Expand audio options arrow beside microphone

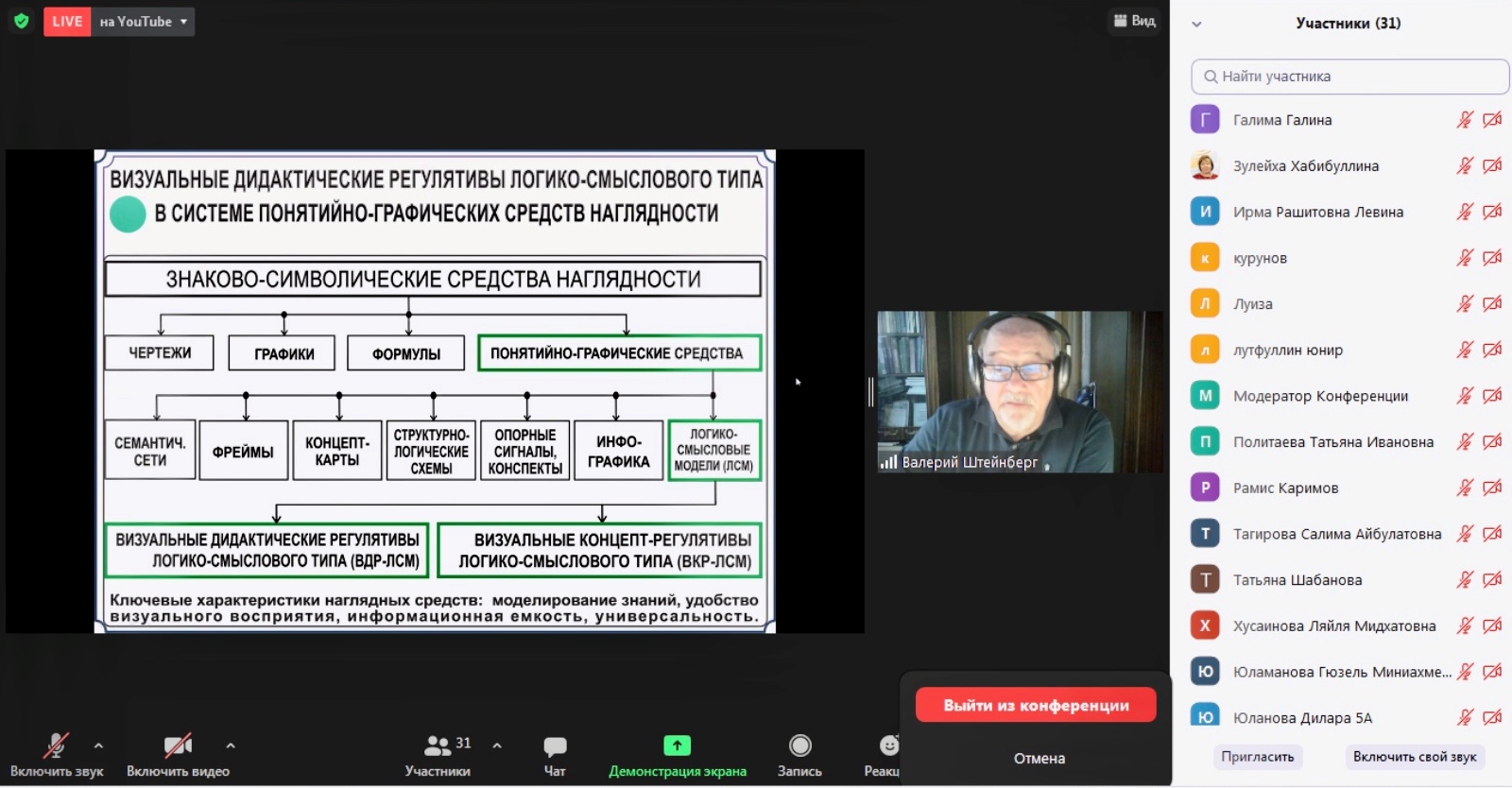(98, 745)
